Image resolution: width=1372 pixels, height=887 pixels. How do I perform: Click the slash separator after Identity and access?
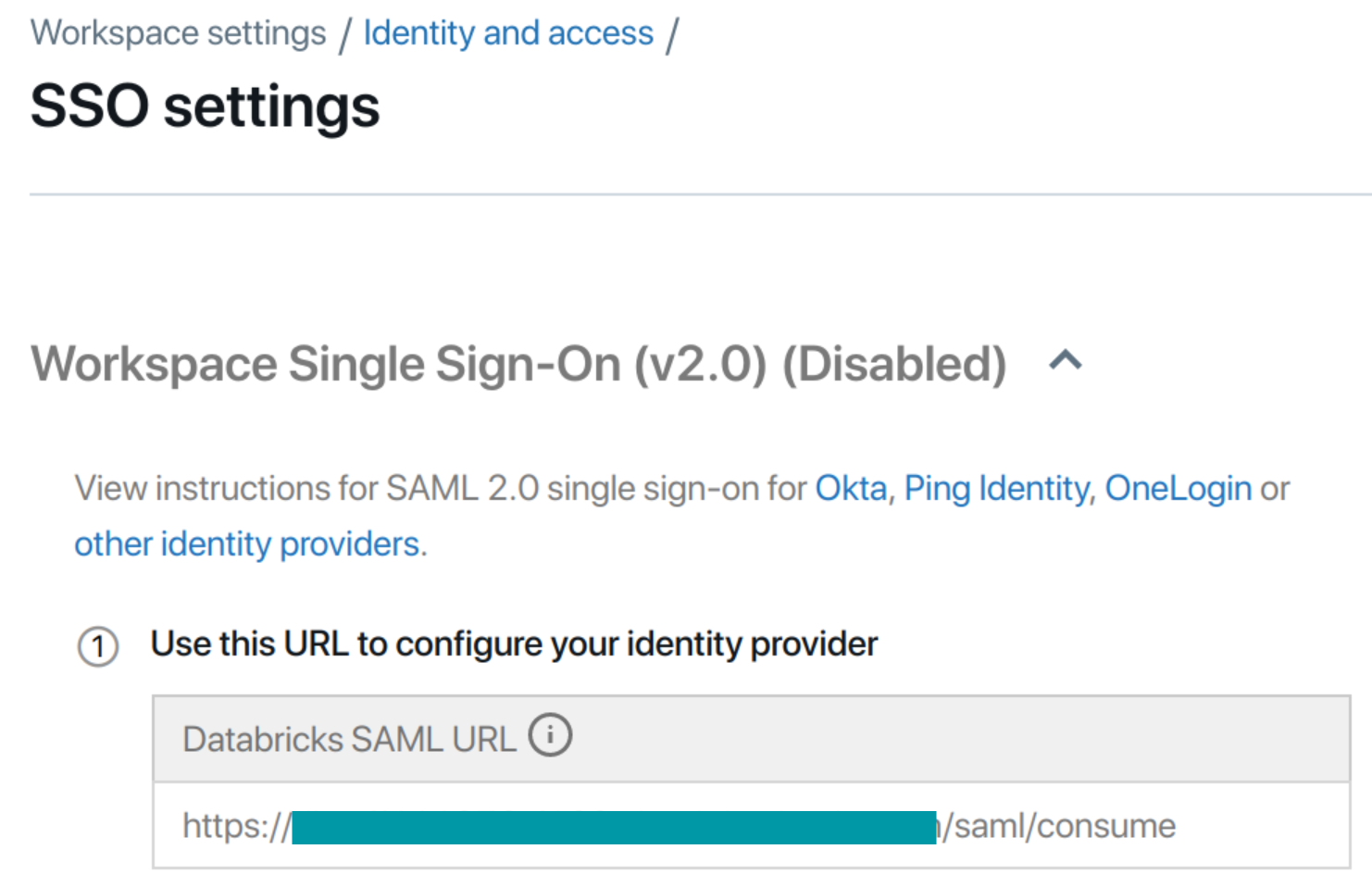click(672, 35)
